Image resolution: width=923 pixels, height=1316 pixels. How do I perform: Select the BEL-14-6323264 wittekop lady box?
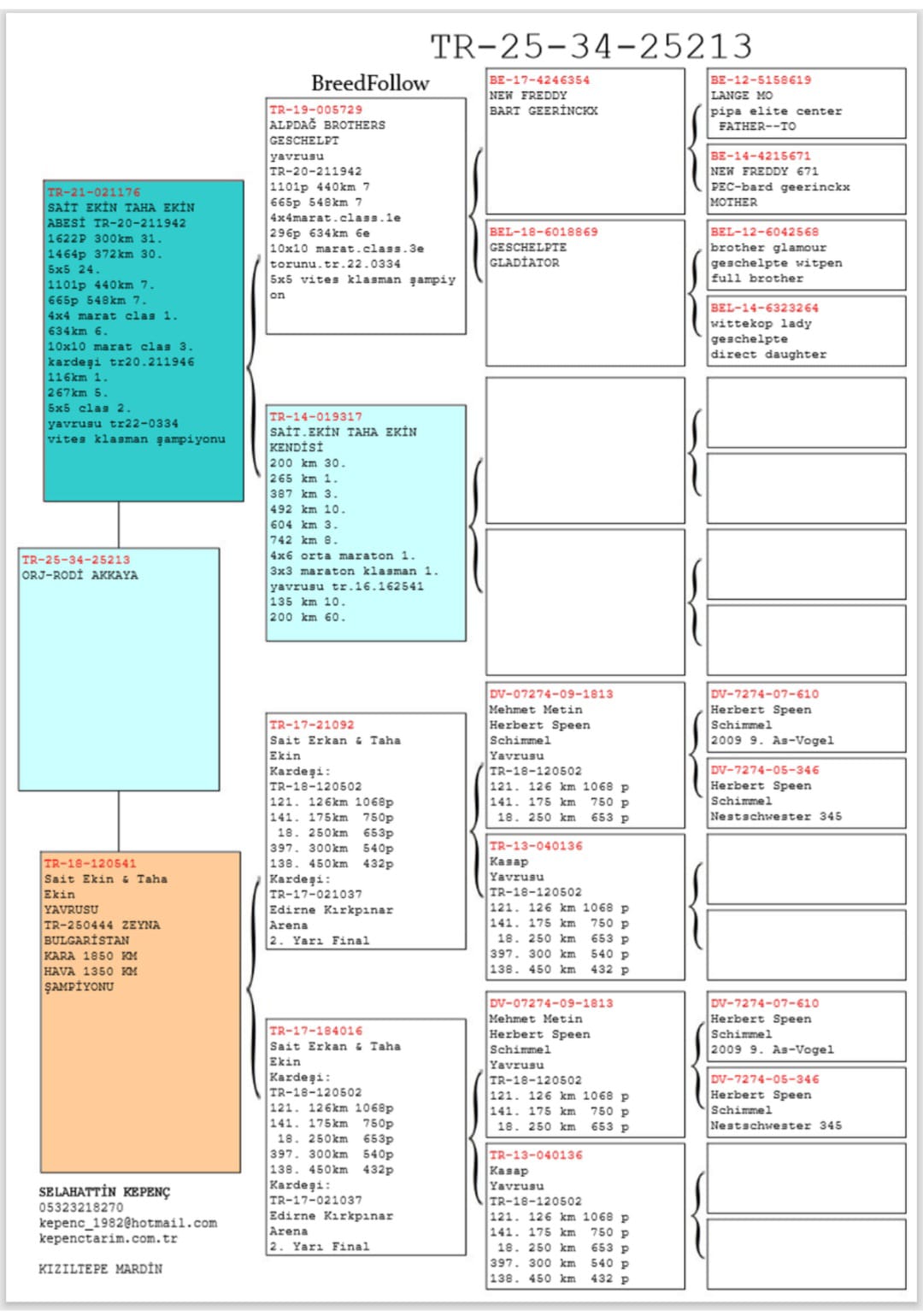click(806, 331)
